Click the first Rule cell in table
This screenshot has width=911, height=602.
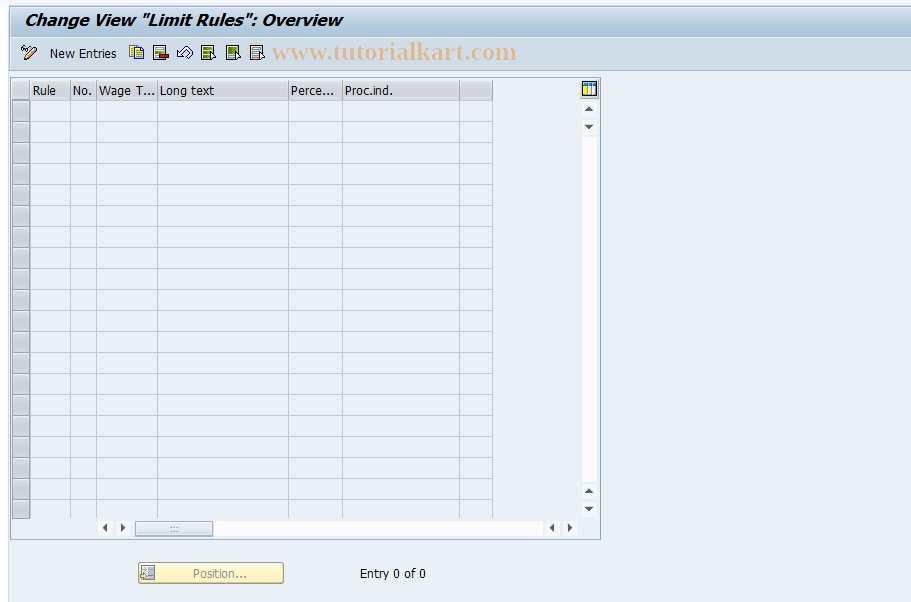coord(50,111)
